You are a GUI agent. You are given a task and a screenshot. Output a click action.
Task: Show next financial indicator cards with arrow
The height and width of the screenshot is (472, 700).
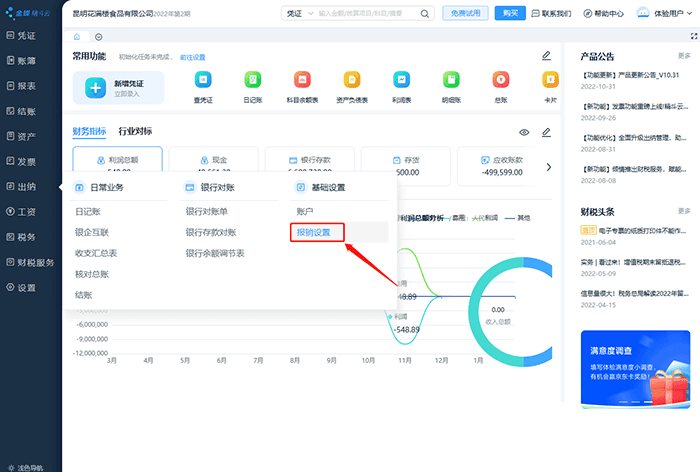tap(549, 167)
